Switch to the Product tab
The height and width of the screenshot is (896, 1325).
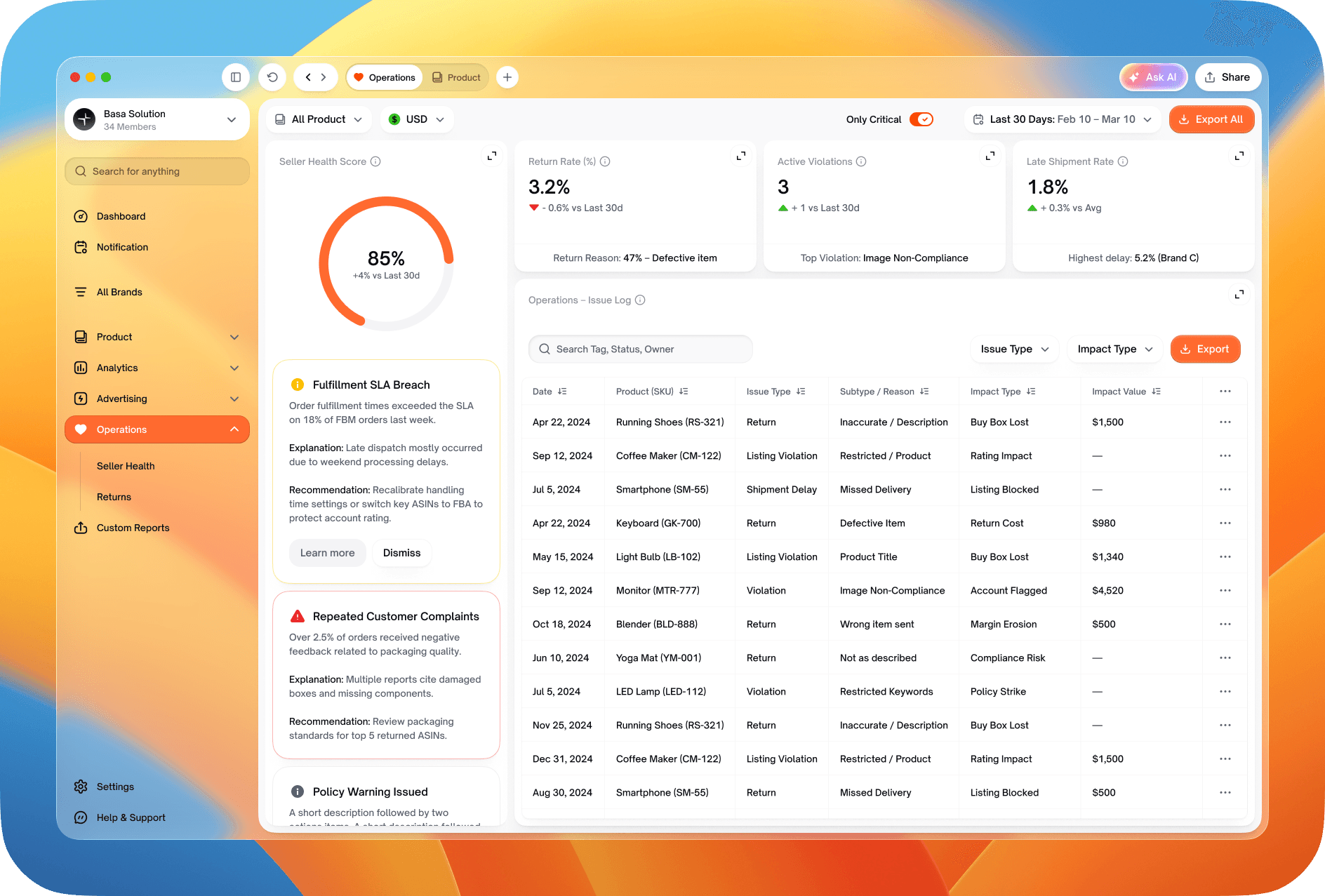(457, 77)
